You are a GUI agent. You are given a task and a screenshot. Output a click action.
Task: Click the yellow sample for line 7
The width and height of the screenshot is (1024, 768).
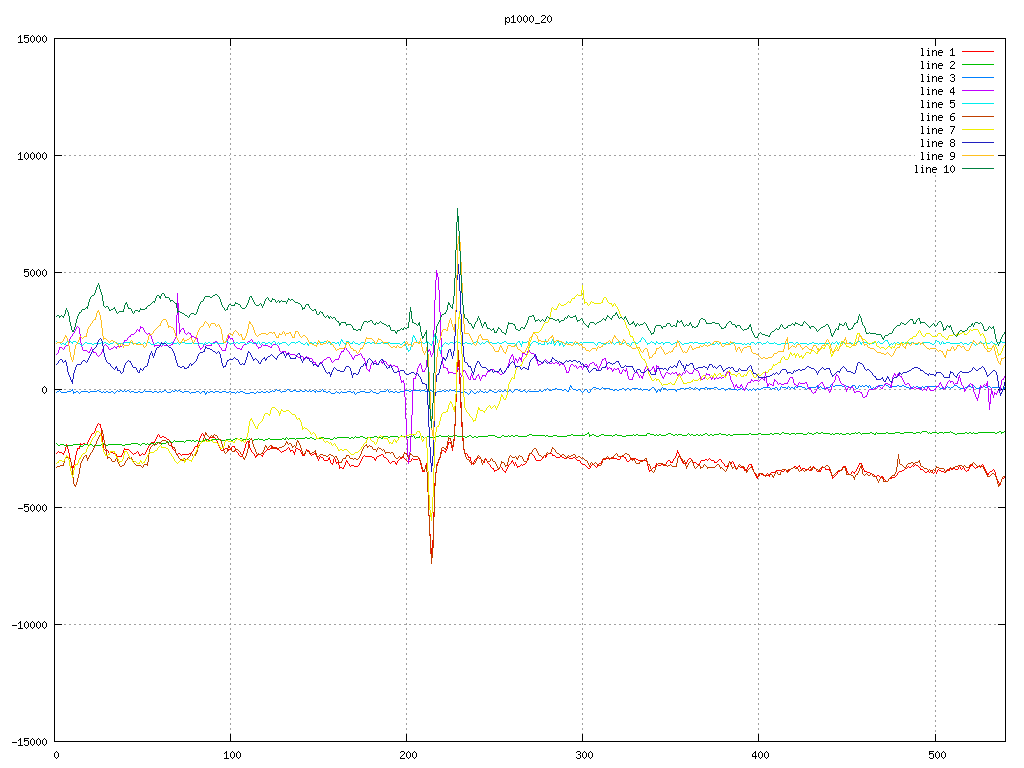coord(978,130)
